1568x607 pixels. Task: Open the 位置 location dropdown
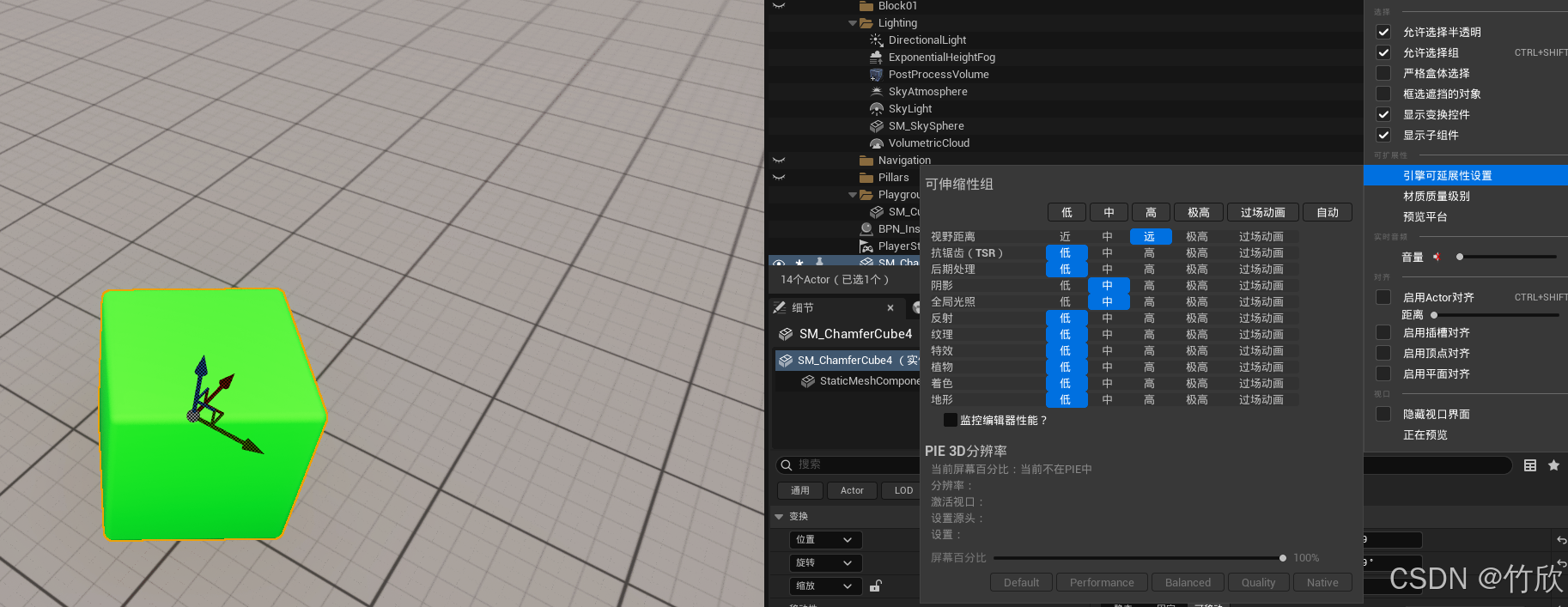pos(825,540)
